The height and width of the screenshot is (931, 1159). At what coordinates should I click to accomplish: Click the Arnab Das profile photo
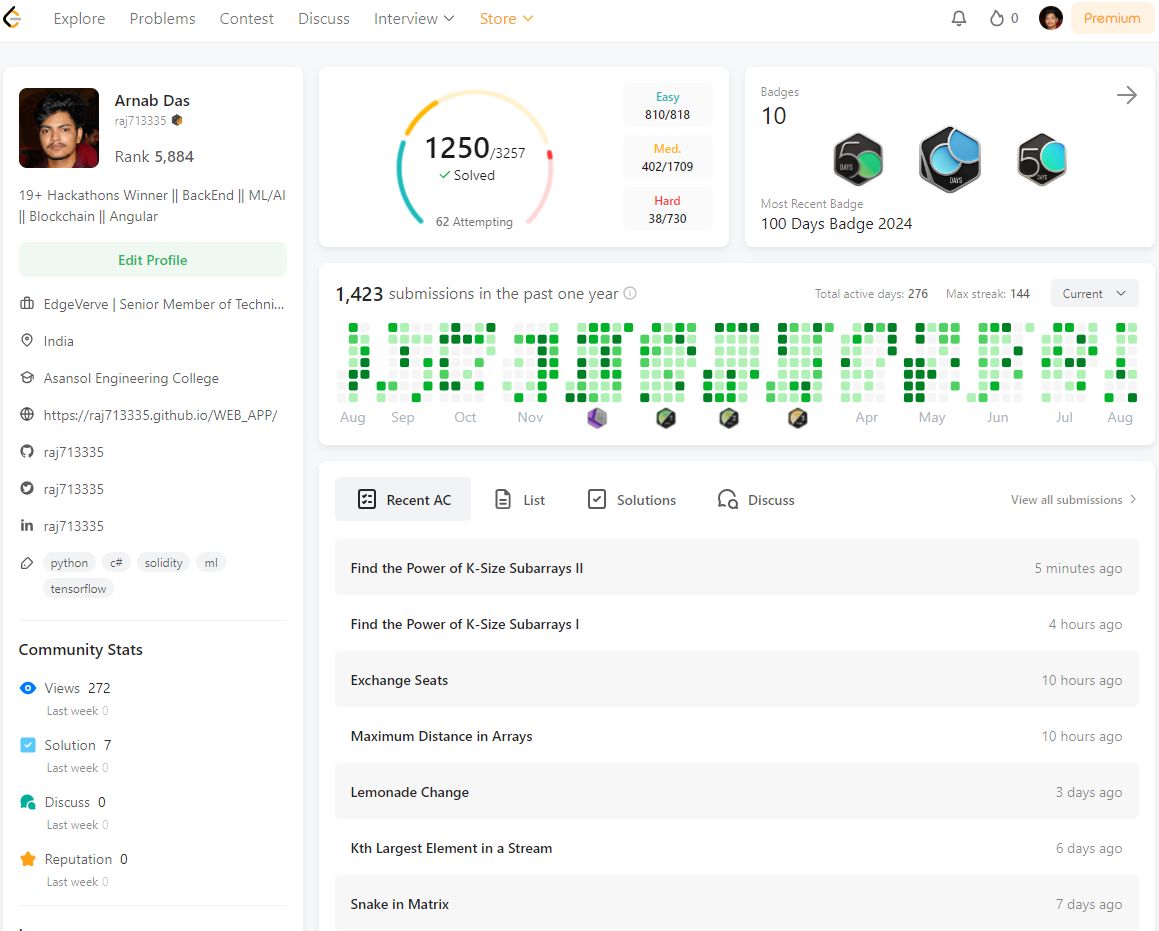pos(59,128)
